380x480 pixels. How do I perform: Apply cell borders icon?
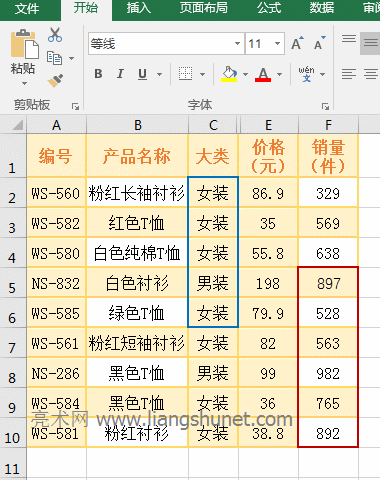(185, 74)
